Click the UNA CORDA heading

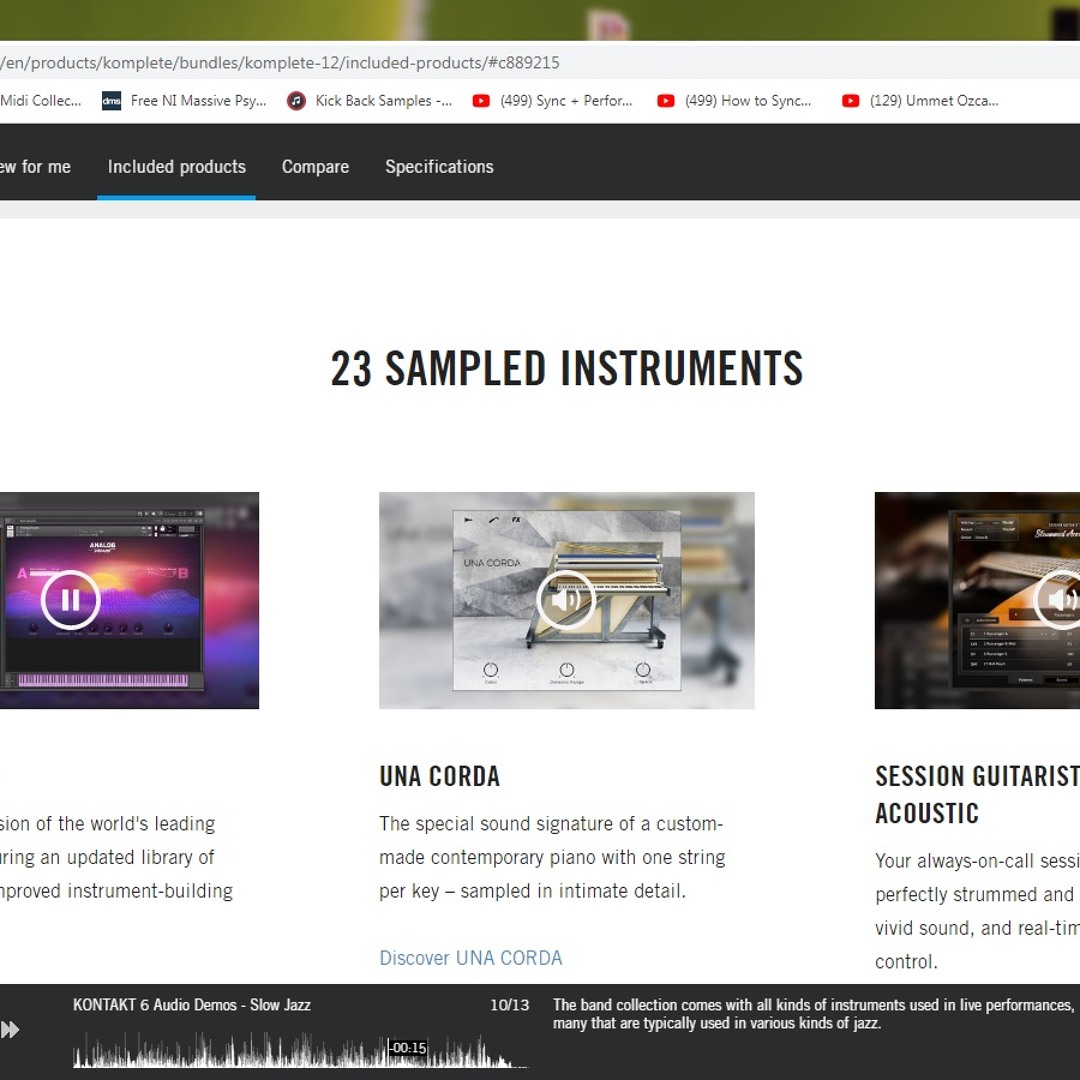(439, 776)
